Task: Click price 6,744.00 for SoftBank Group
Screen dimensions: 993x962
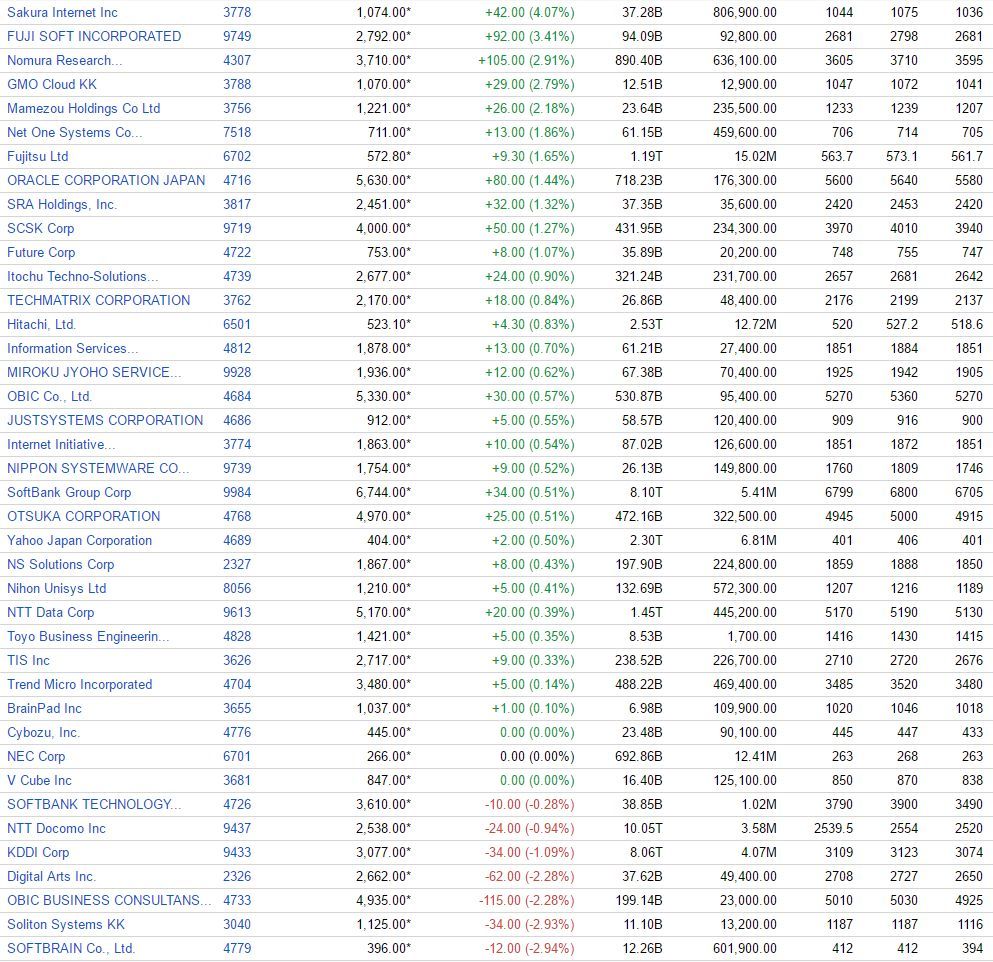Action: (x=383, y=493)
